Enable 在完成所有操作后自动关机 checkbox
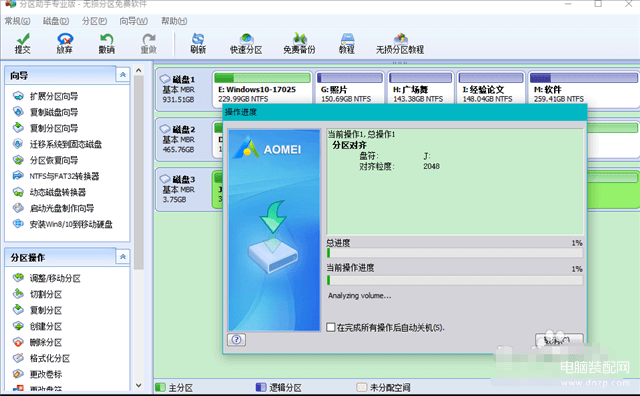 tap(331, 327)
